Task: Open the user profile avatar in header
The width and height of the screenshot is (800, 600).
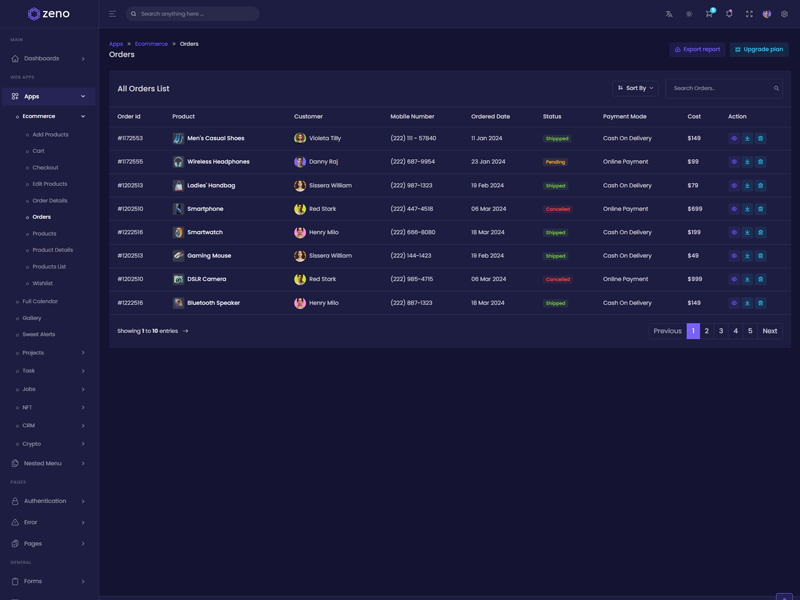Action: coord(767,14)
